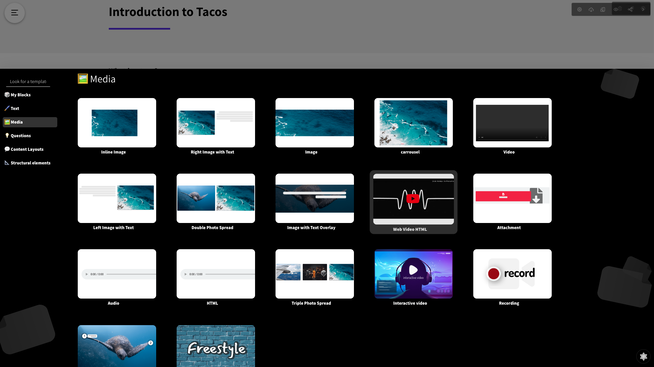Open the hamburger menu button
Viewport: 654px width, 367px height.
[x=15, y=13]
